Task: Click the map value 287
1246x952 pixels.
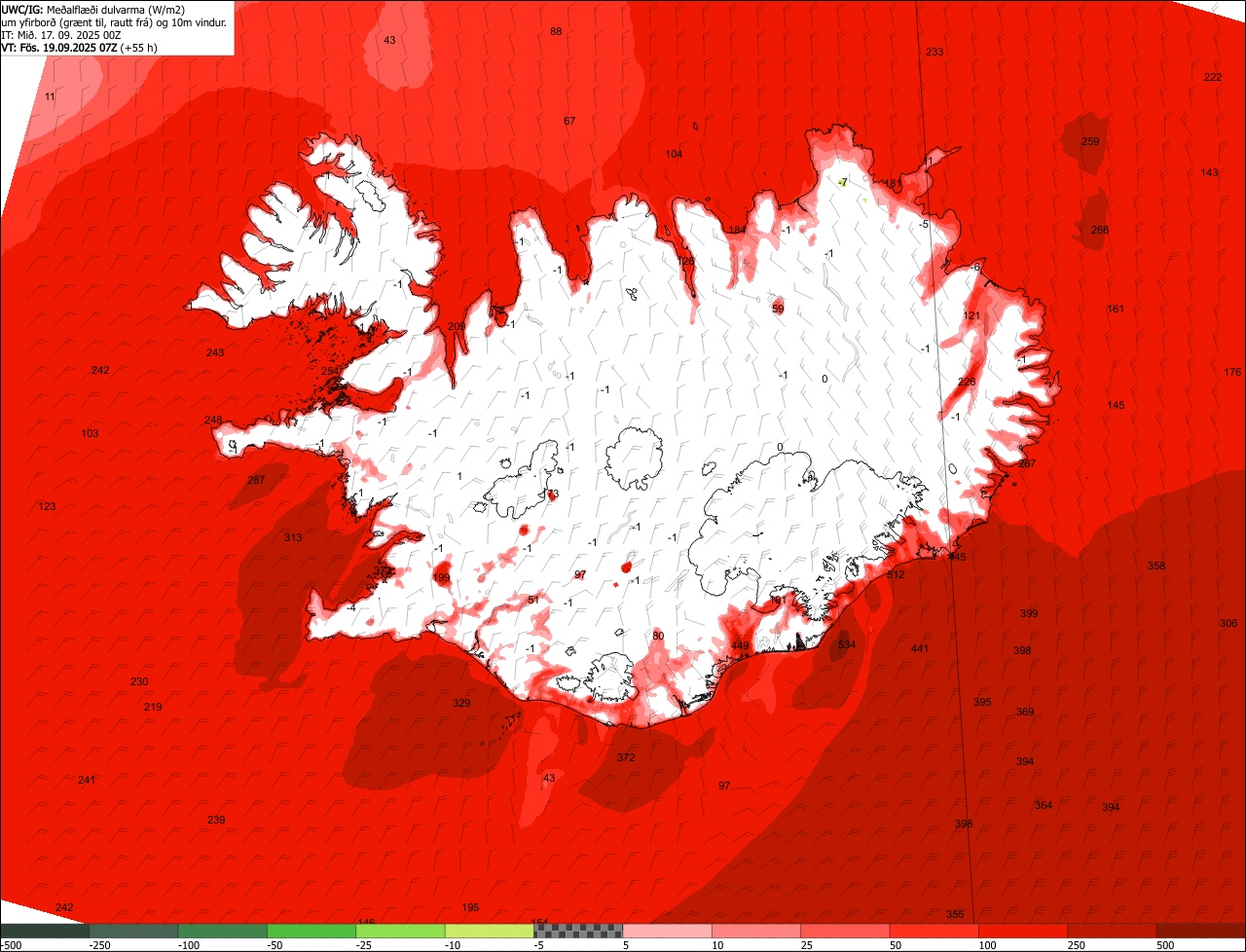Action: pos(256,480)
